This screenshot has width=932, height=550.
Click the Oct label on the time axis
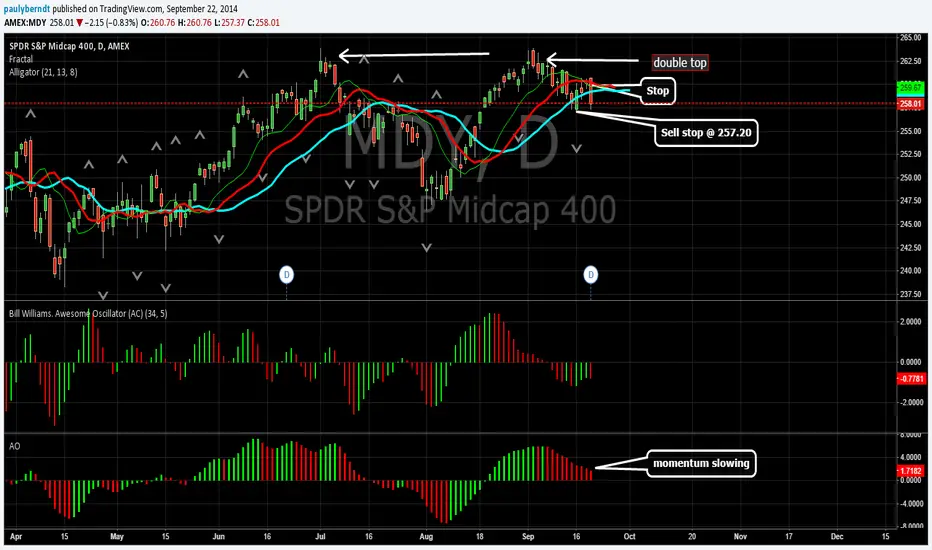coord(629,536)
